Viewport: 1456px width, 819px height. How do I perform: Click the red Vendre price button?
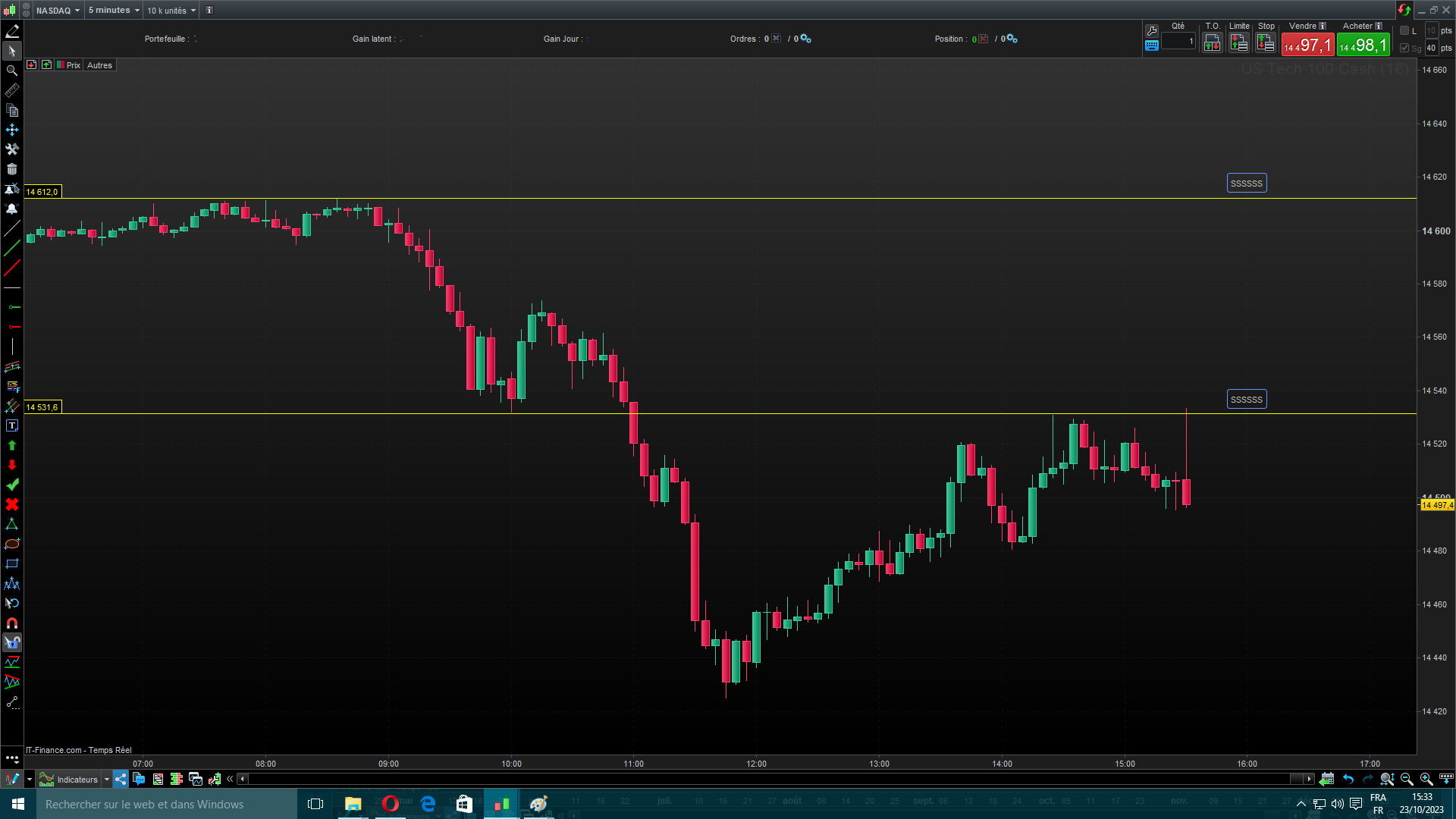[1307, 45]
